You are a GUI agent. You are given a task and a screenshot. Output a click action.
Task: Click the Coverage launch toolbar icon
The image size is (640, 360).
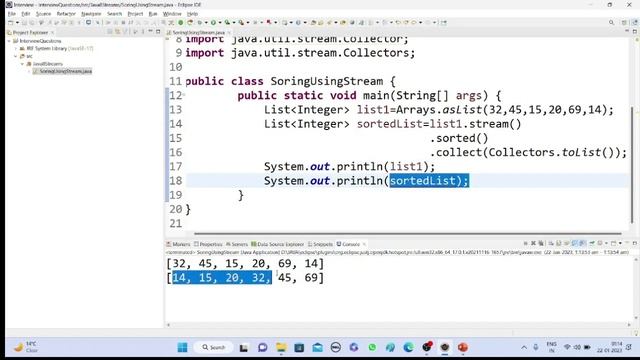click(x=227, y=22)
